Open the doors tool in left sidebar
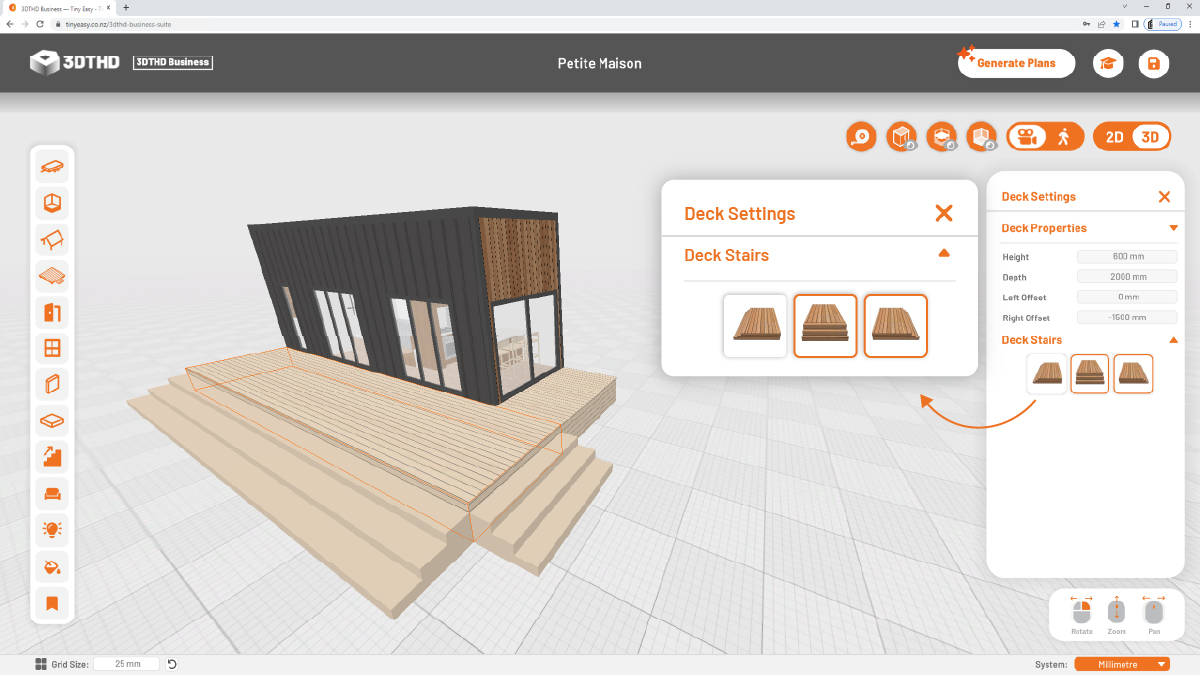This screenshot has width=1200, height=675. (x=52, y=312)
